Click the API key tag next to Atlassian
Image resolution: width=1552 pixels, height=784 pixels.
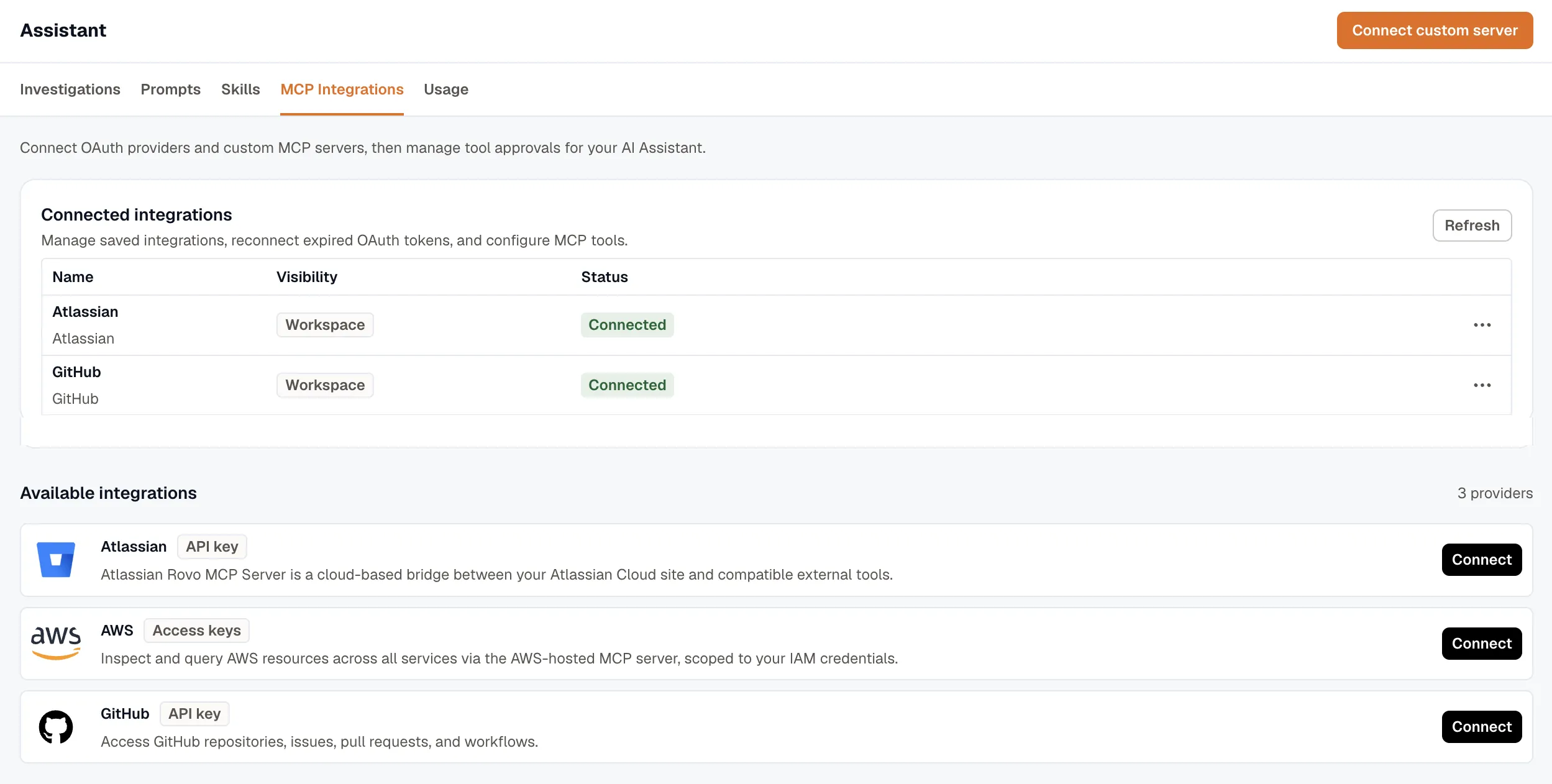[x=212, y=547]
